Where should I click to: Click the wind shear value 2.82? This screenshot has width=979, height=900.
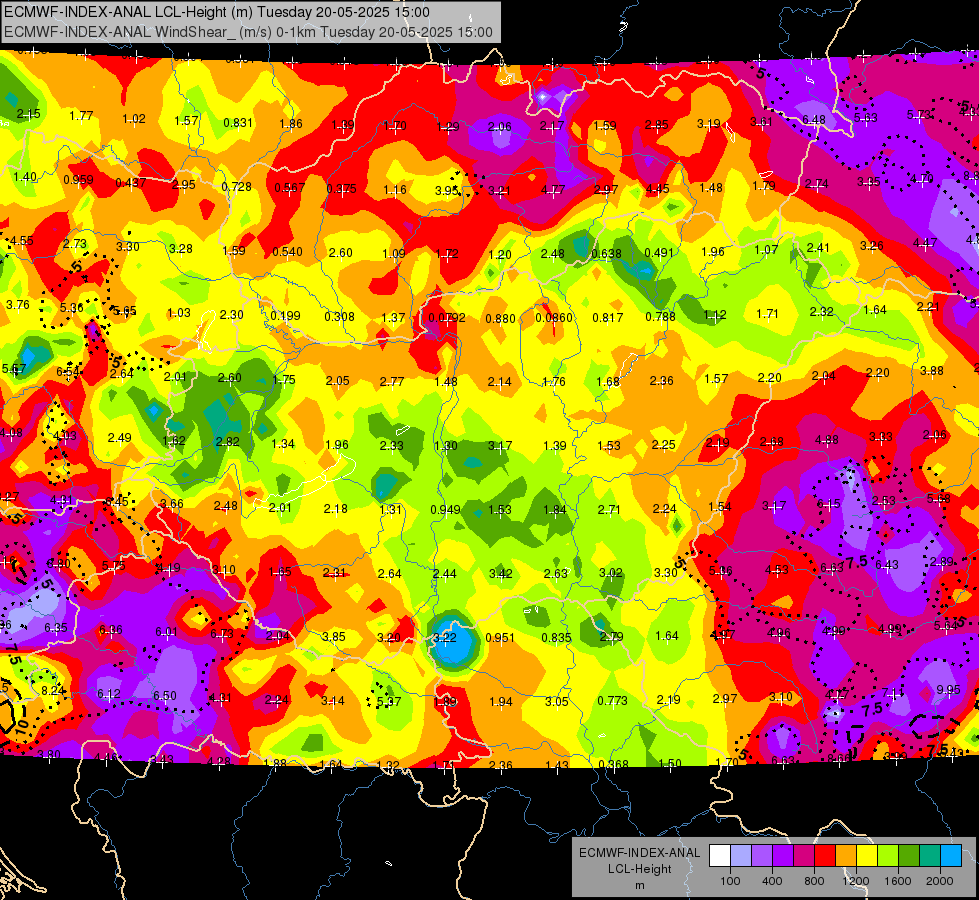click(227, 442)
